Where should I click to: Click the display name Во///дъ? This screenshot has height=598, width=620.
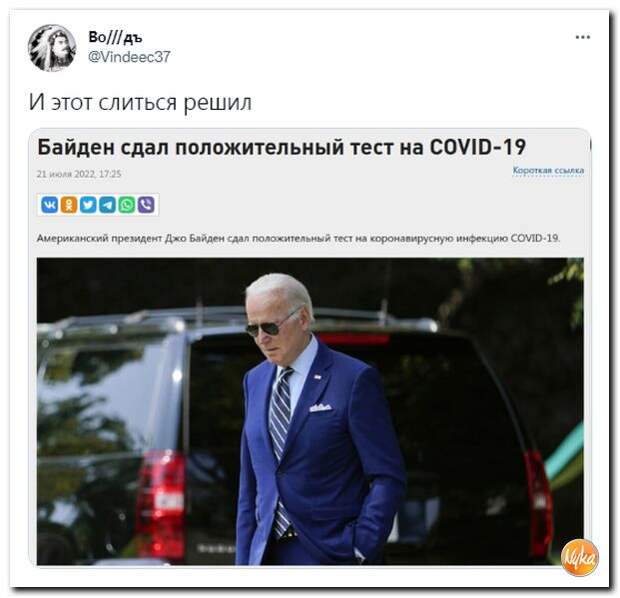[115, 37]
